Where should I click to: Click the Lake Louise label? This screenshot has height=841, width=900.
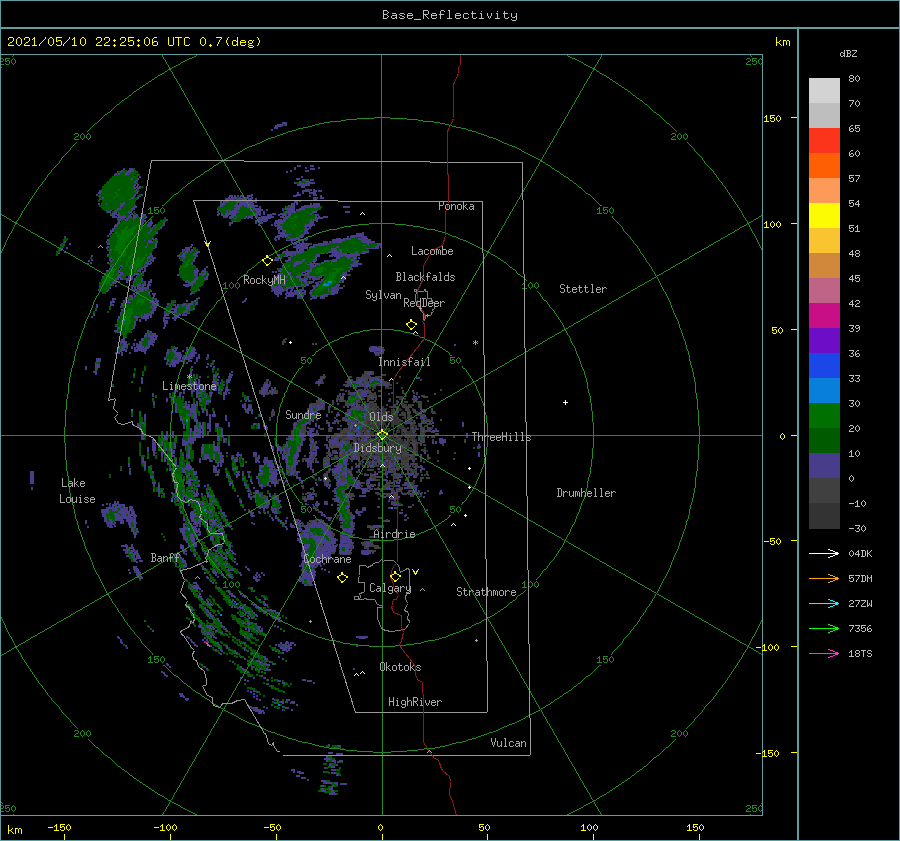(x=77, y=491)
